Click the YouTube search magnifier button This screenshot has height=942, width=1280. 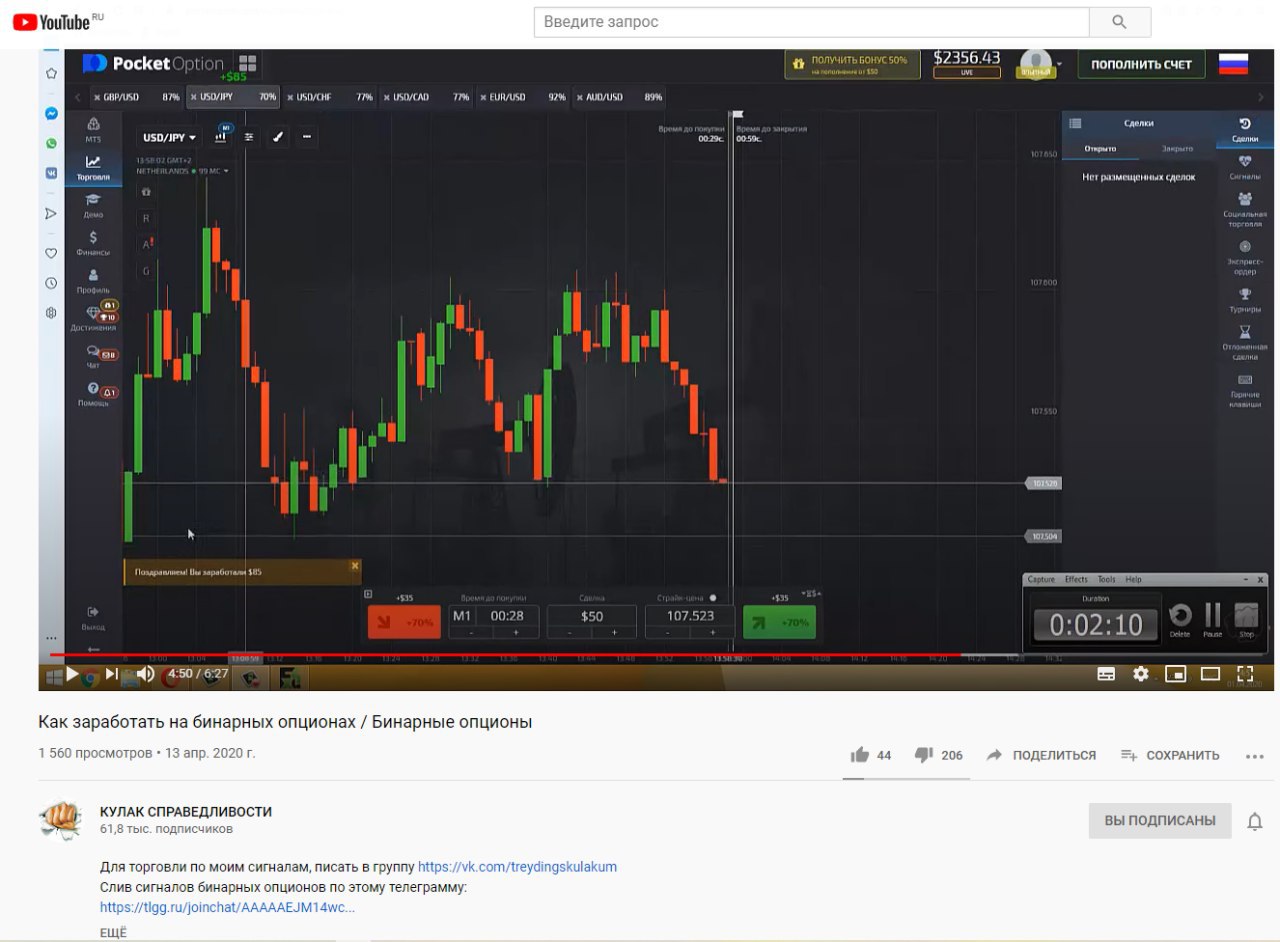click(x=1119, y=22)
